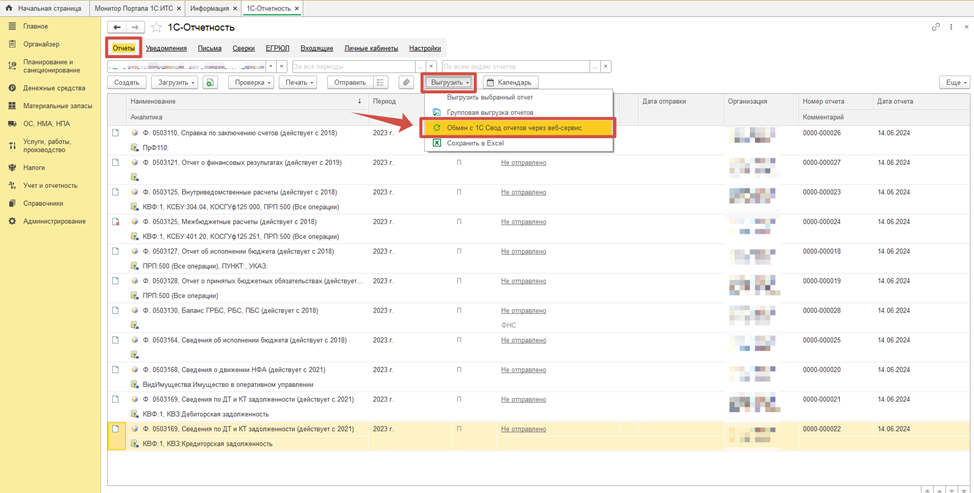
Task: Select row Ф. 0503168, Сведения о движении НФА
Action: pyautogui.click(x=538, y=377)
